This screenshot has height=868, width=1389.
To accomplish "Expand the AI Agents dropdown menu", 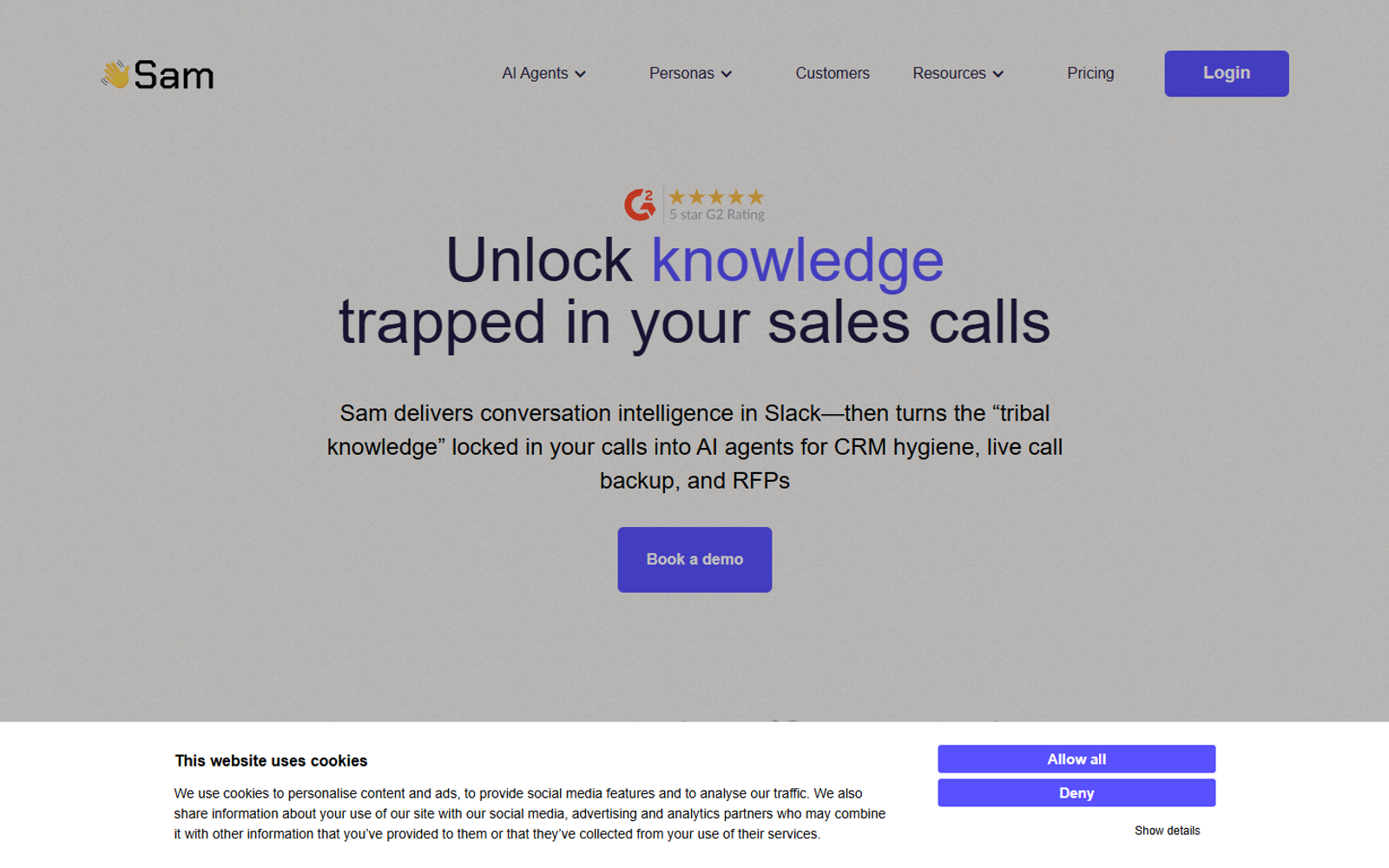I will [x=544, y=74].
